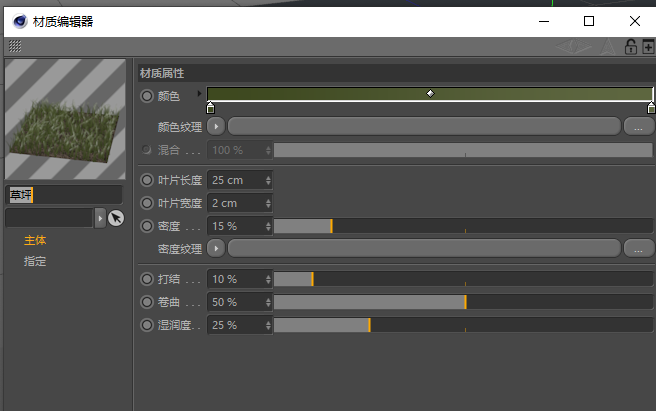This screenshot has width=656, height=411.
Task: Click the 叶片长度 value spinner arrows
Action: [x=268, y=180]
